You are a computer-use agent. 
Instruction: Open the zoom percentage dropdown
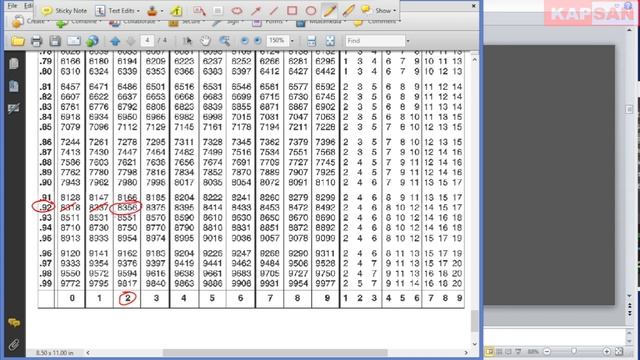tap(292, 41)
